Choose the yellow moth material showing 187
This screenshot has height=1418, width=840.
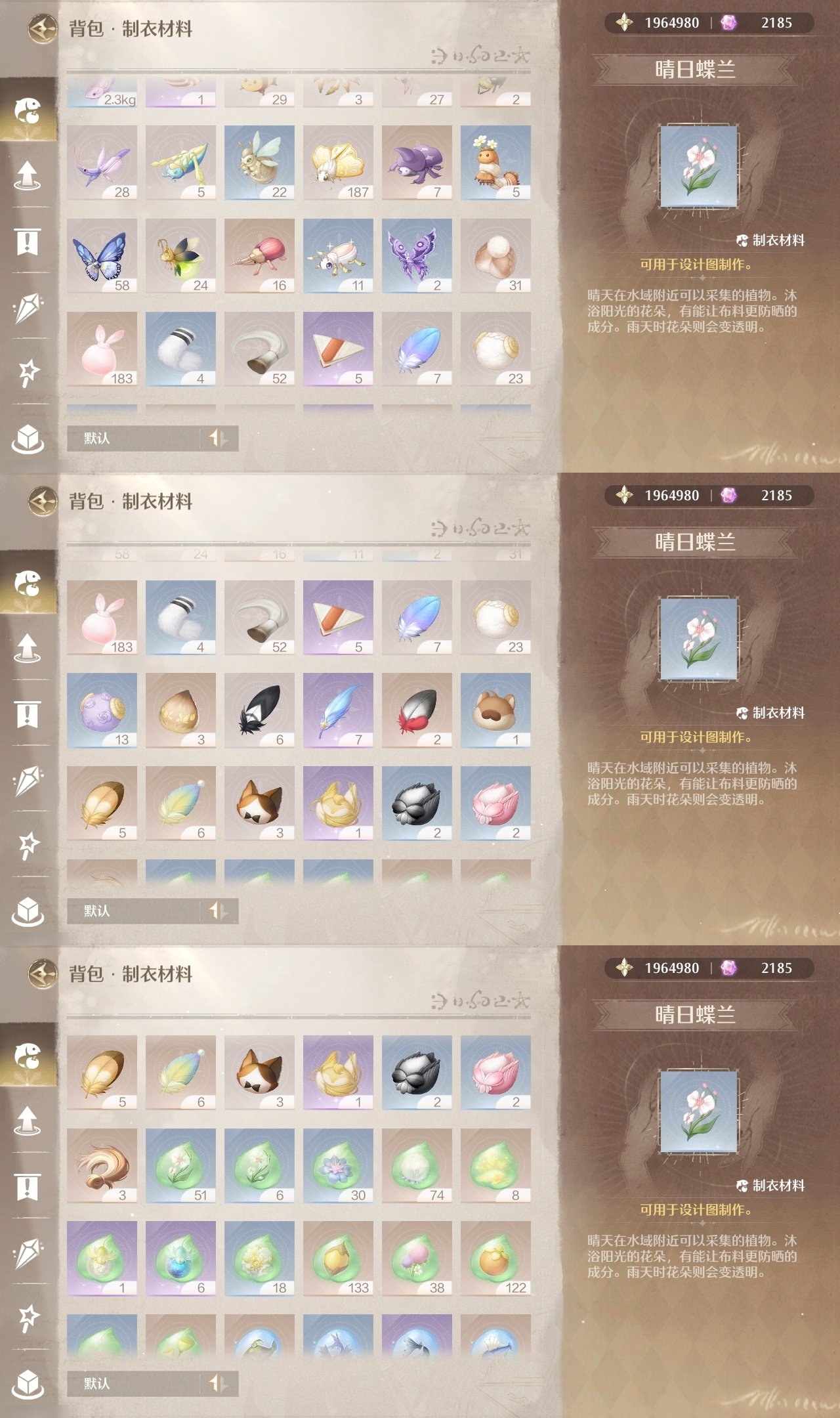click(338, 162)
